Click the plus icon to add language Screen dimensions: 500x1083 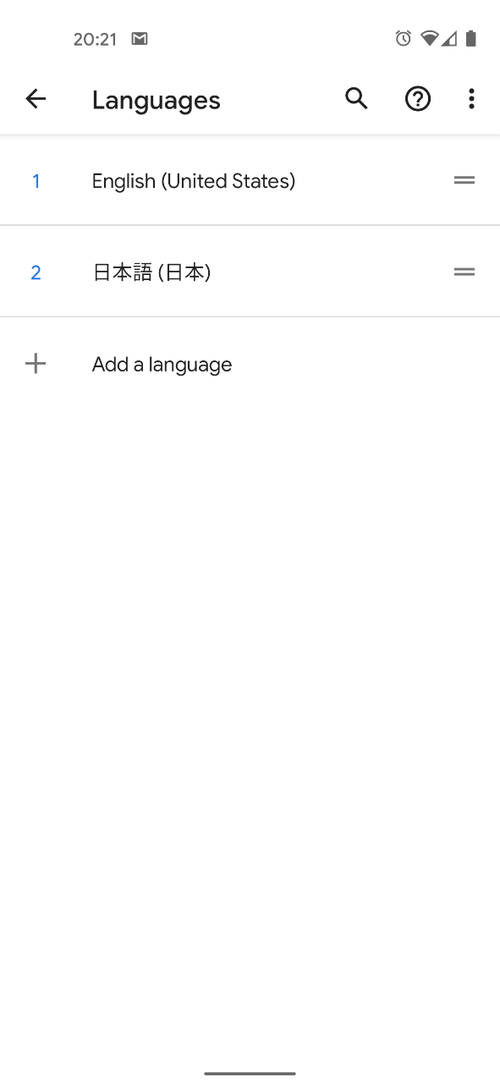(35, 363)
